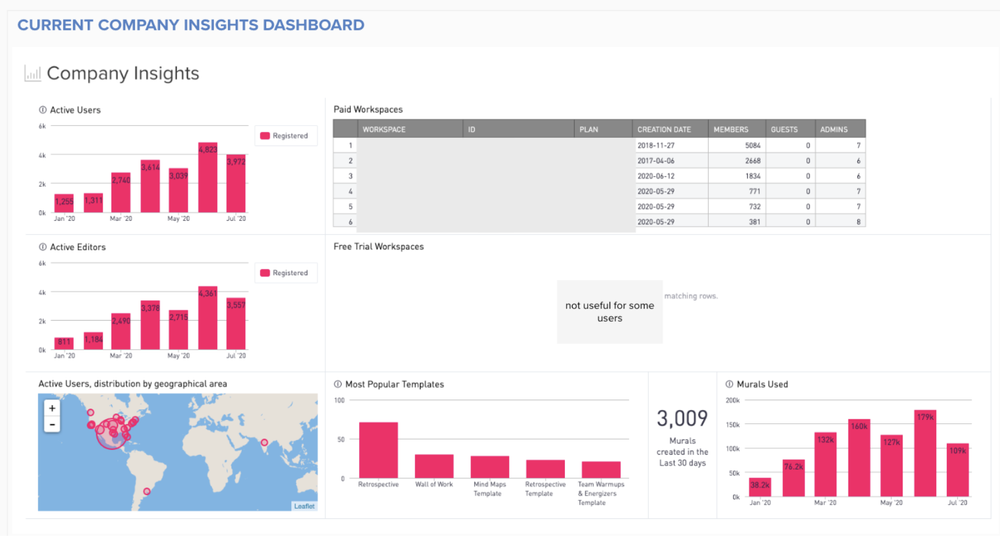Click the 3,009 murals created figure
This screenshot has width=1000, height=538.
(x=682, y=419)
